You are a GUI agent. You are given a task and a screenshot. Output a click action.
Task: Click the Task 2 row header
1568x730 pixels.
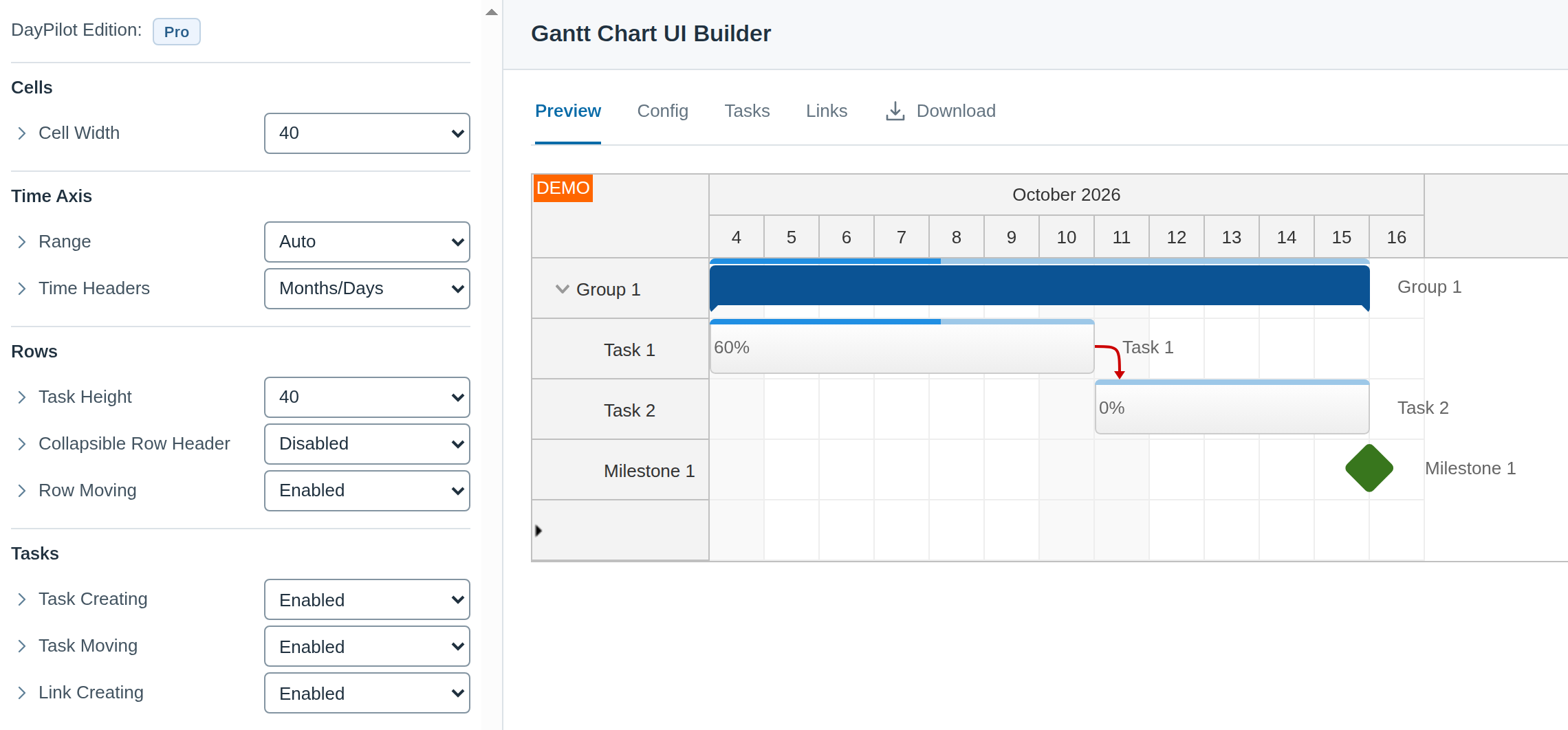click(620, 410)
